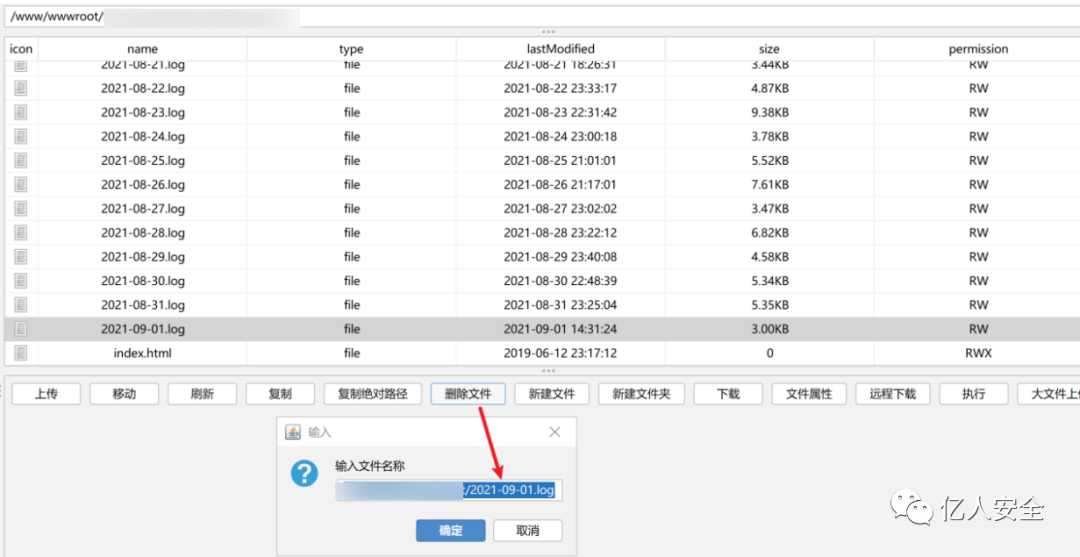Sort by the name column header

click(x=143, y=49)
